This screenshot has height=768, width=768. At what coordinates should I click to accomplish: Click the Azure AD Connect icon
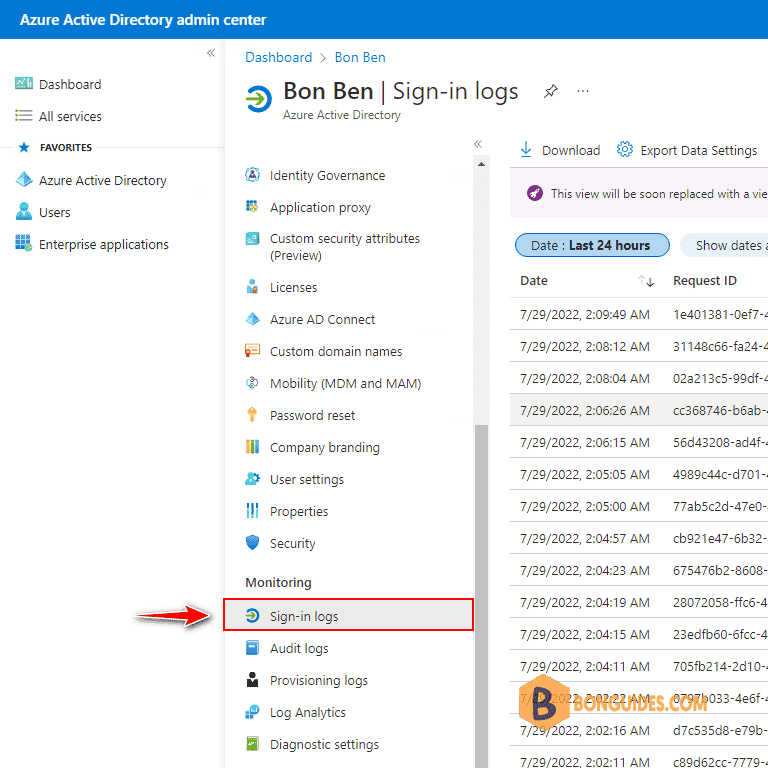click(x=252, y=319)
